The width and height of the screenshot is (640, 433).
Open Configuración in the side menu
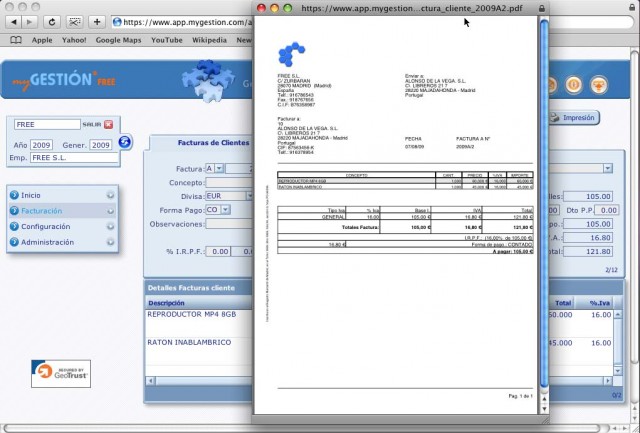pos(46,226)
